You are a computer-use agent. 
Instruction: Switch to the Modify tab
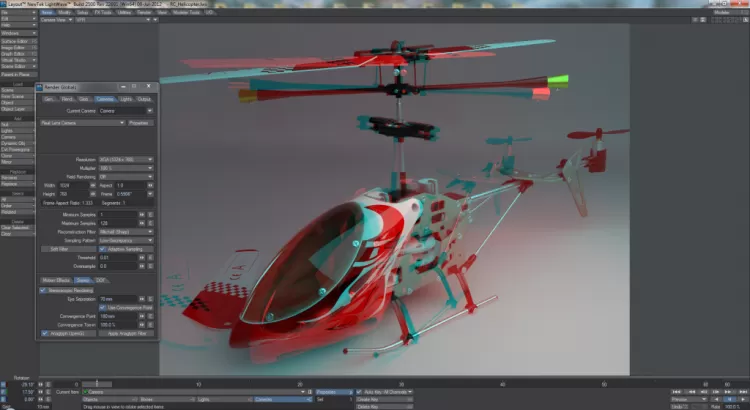click(x=65, y=12)
